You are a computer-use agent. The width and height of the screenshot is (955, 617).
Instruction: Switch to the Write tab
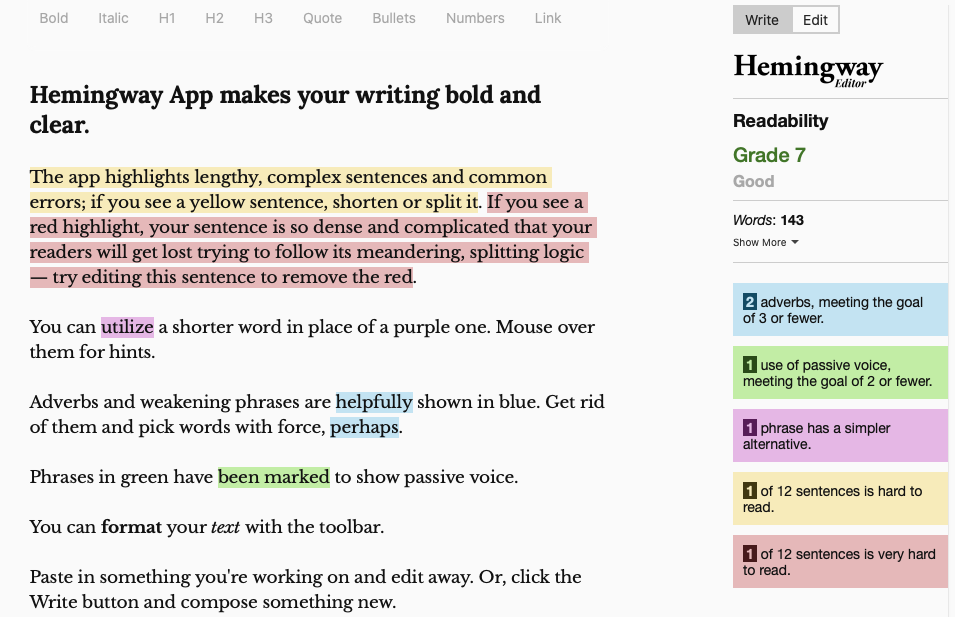pos(762,20)
